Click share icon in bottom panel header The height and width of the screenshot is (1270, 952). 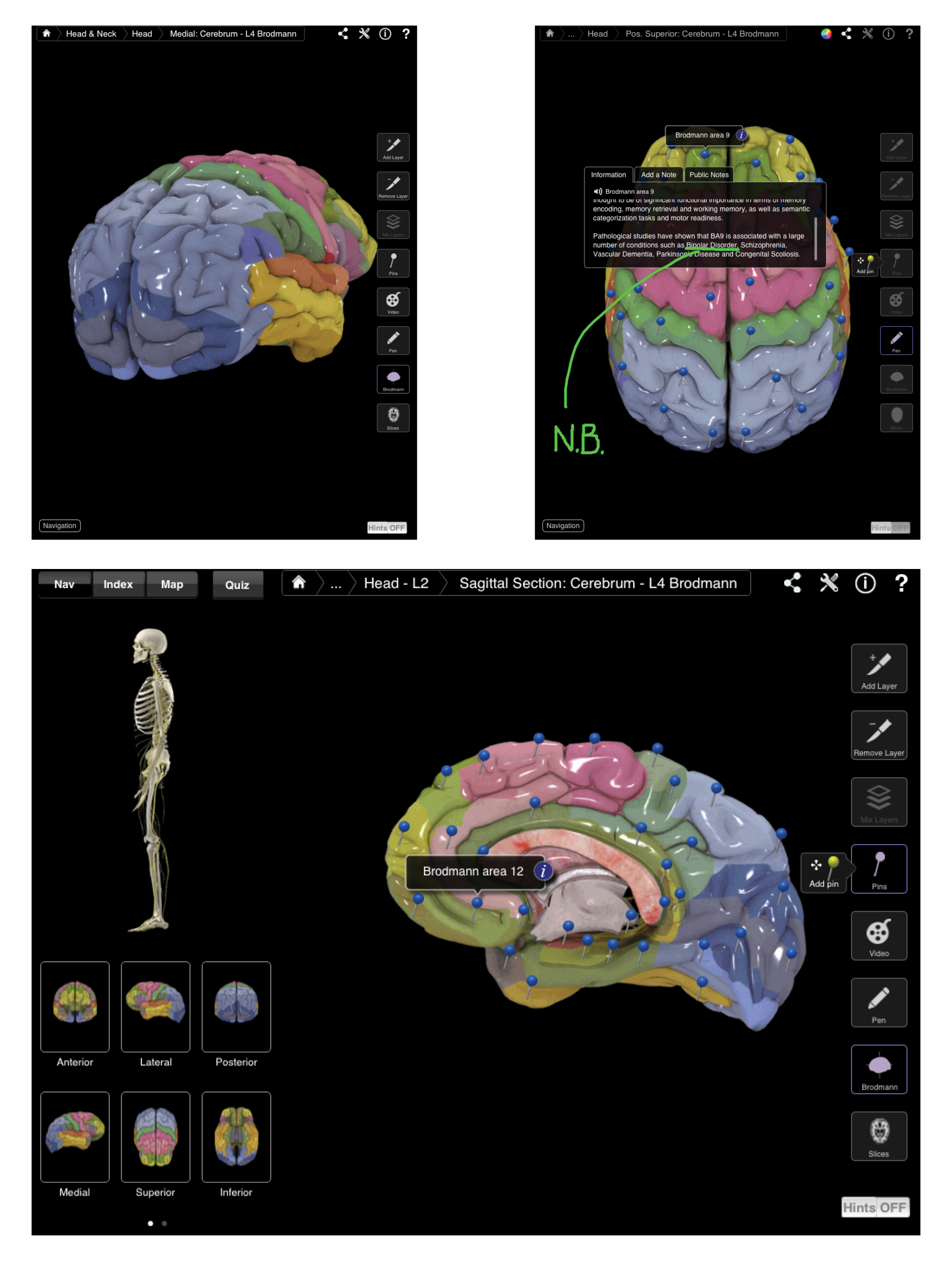(793, 583)
